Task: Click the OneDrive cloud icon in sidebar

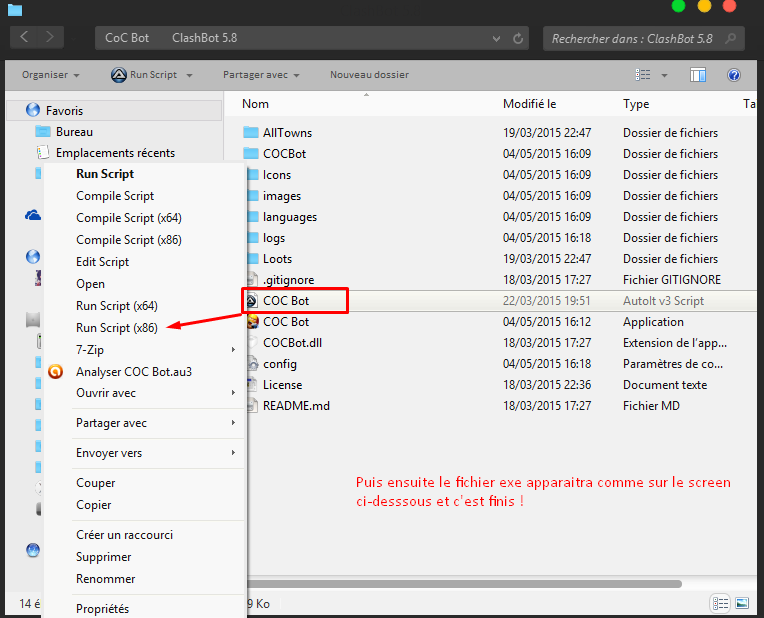Action: point(33,215)
